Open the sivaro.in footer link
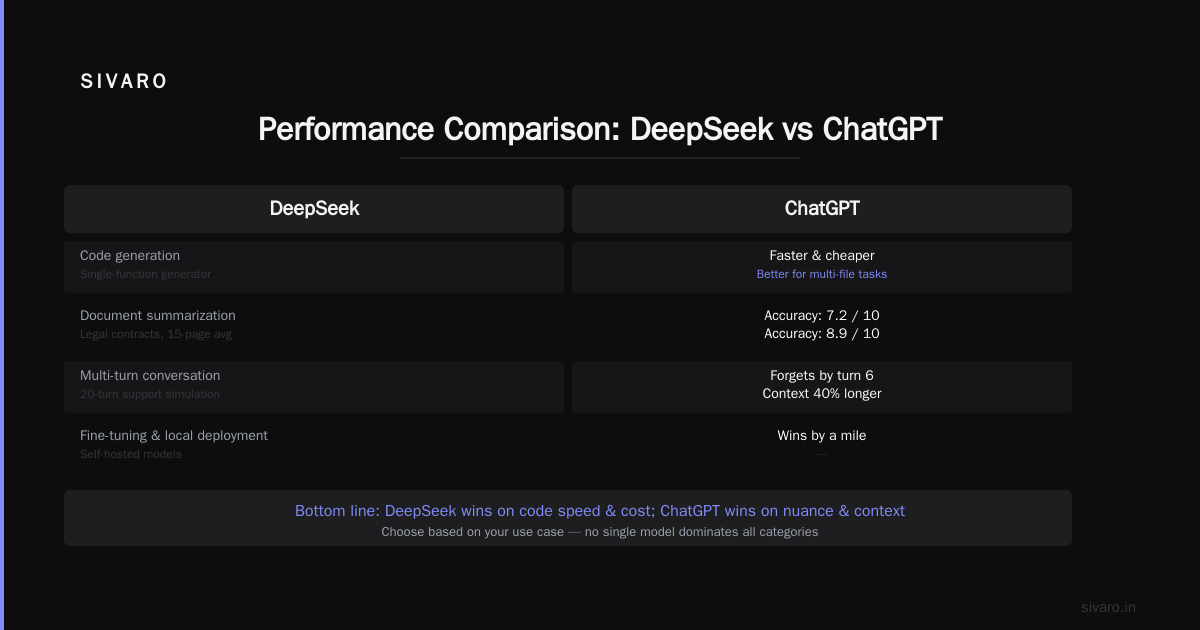The image size is (1200, 630). (1108, 607)
